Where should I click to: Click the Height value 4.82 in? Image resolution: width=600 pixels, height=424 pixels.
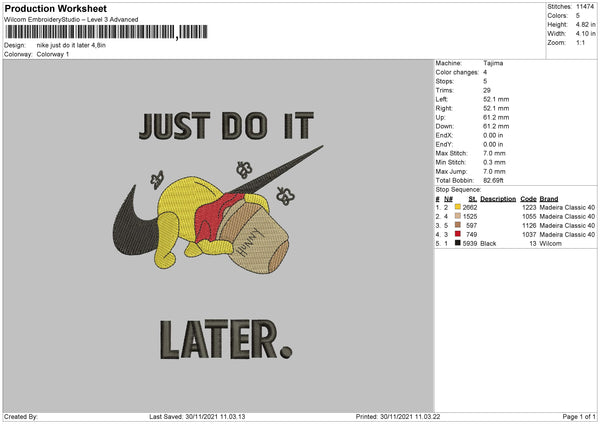(585, 24)
